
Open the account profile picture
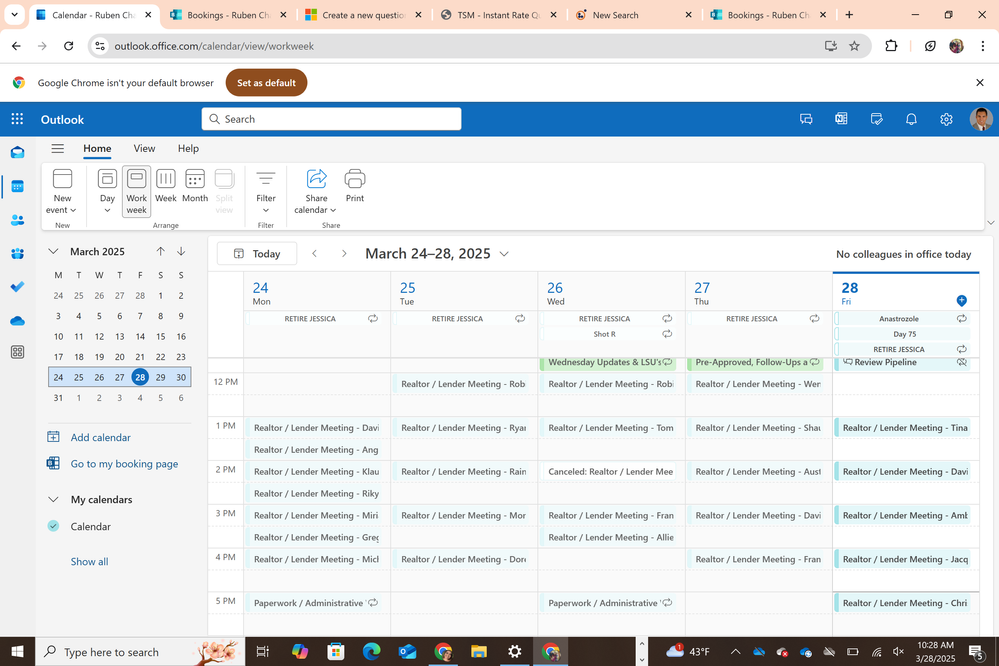coord(981,119)
